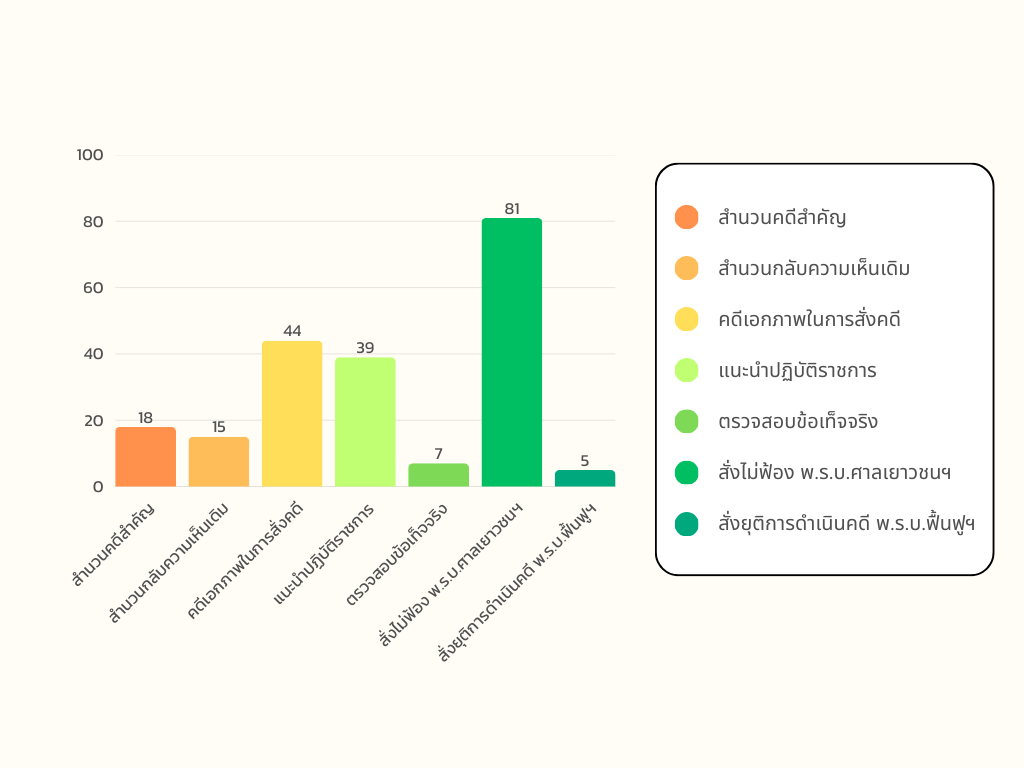
Task: Select the สั่งไม่ฟ้อง พ.ร.บ.ศาลเยาวชนฯ legend circle
Action: pyautogui.click(x=686, y=472)
